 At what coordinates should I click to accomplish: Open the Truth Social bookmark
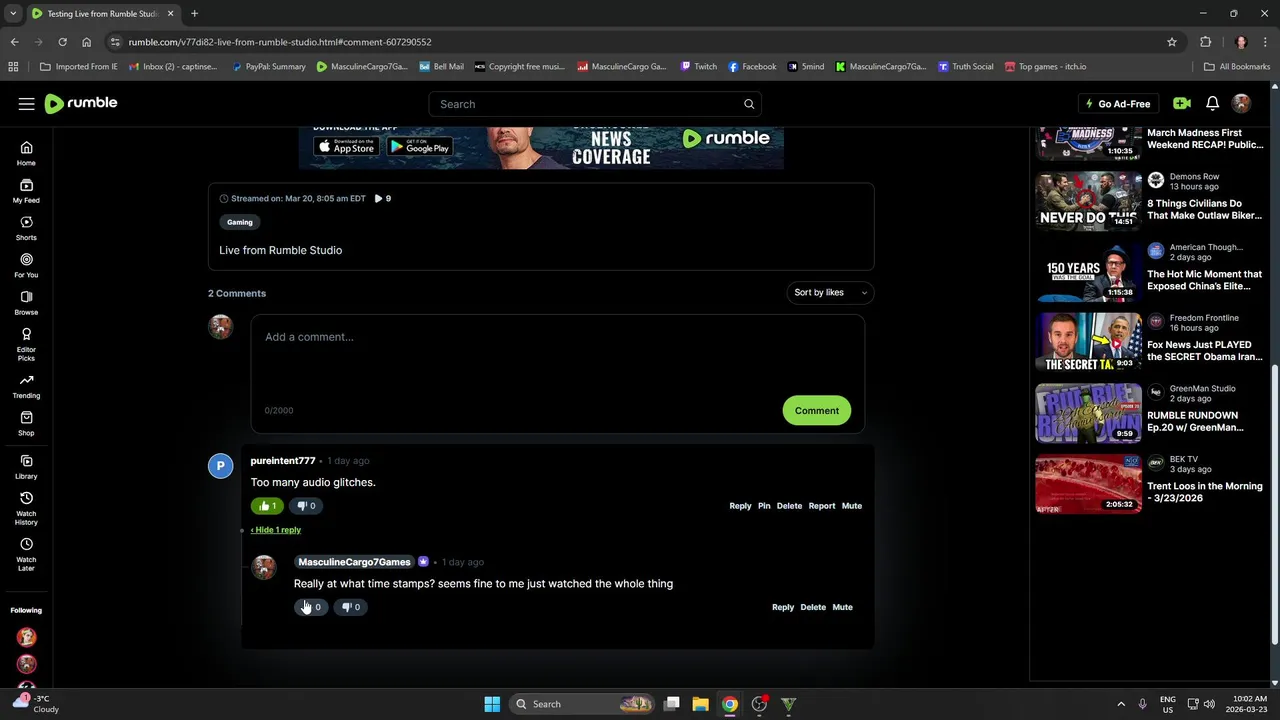966,67
